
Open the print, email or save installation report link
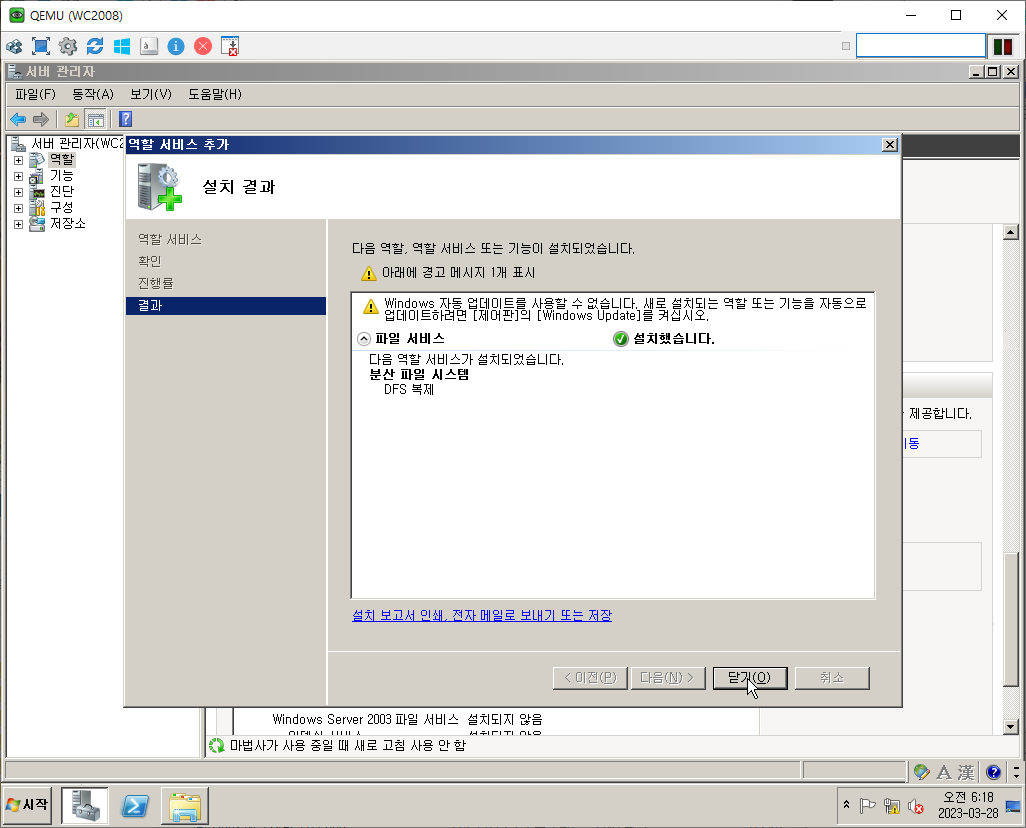click(x=482, y=616)
